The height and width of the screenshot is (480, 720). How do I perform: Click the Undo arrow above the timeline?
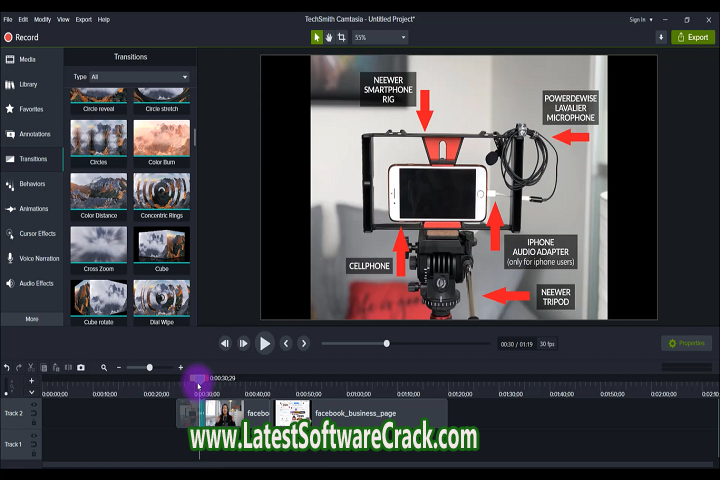[6, 367]
